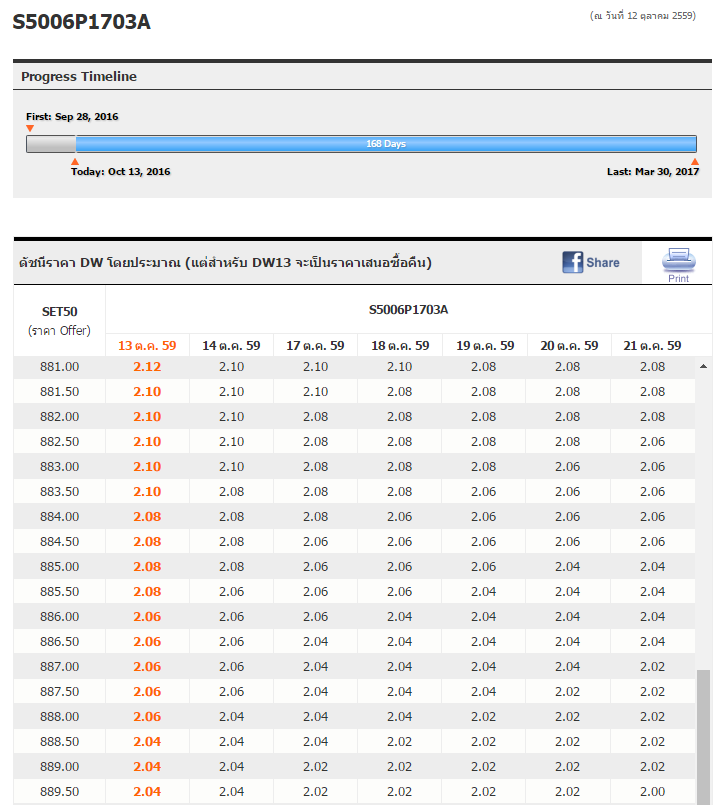Click SET50 value 881.50

pyautogui.click(x=60, y=392)
